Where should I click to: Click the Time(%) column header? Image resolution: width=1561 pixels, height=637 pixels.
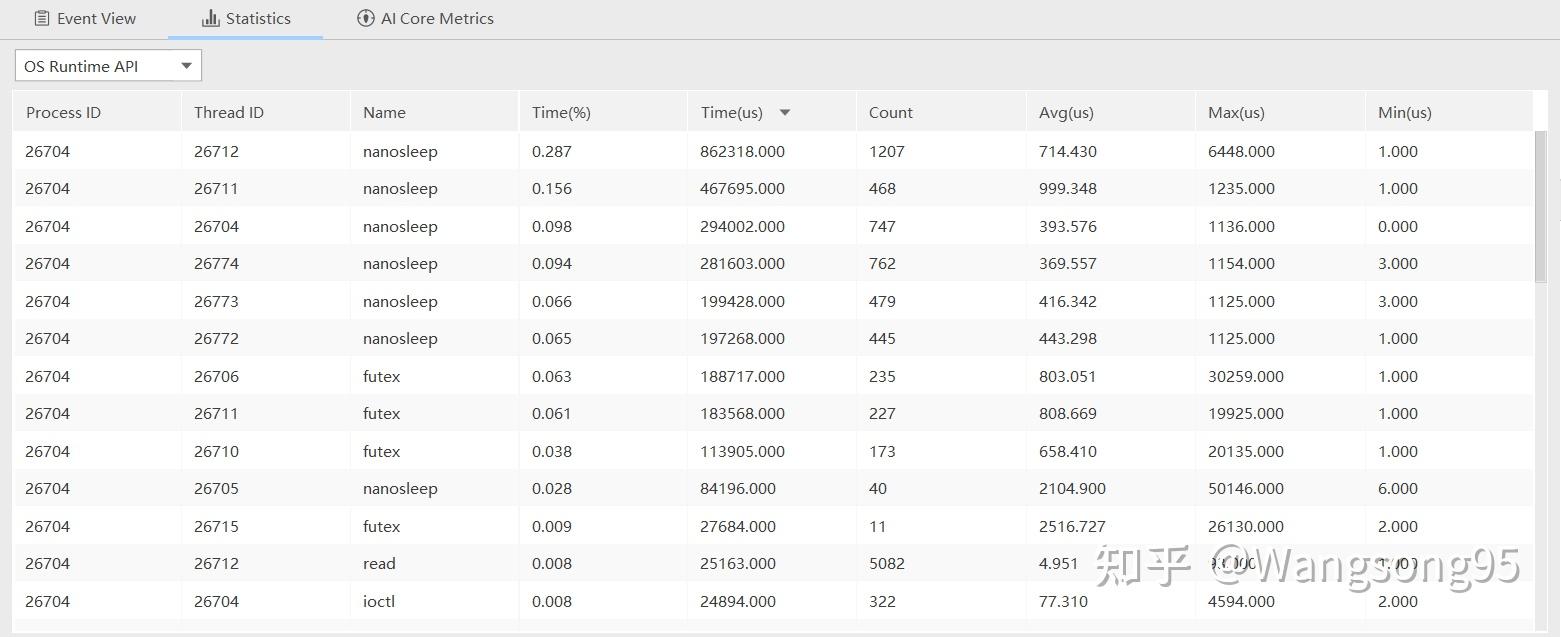pyautogui.click(x=561, y=112)
